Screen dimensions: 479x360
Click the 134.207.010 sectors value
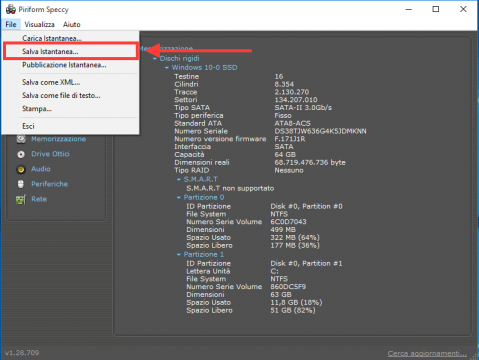click(296, 100)
